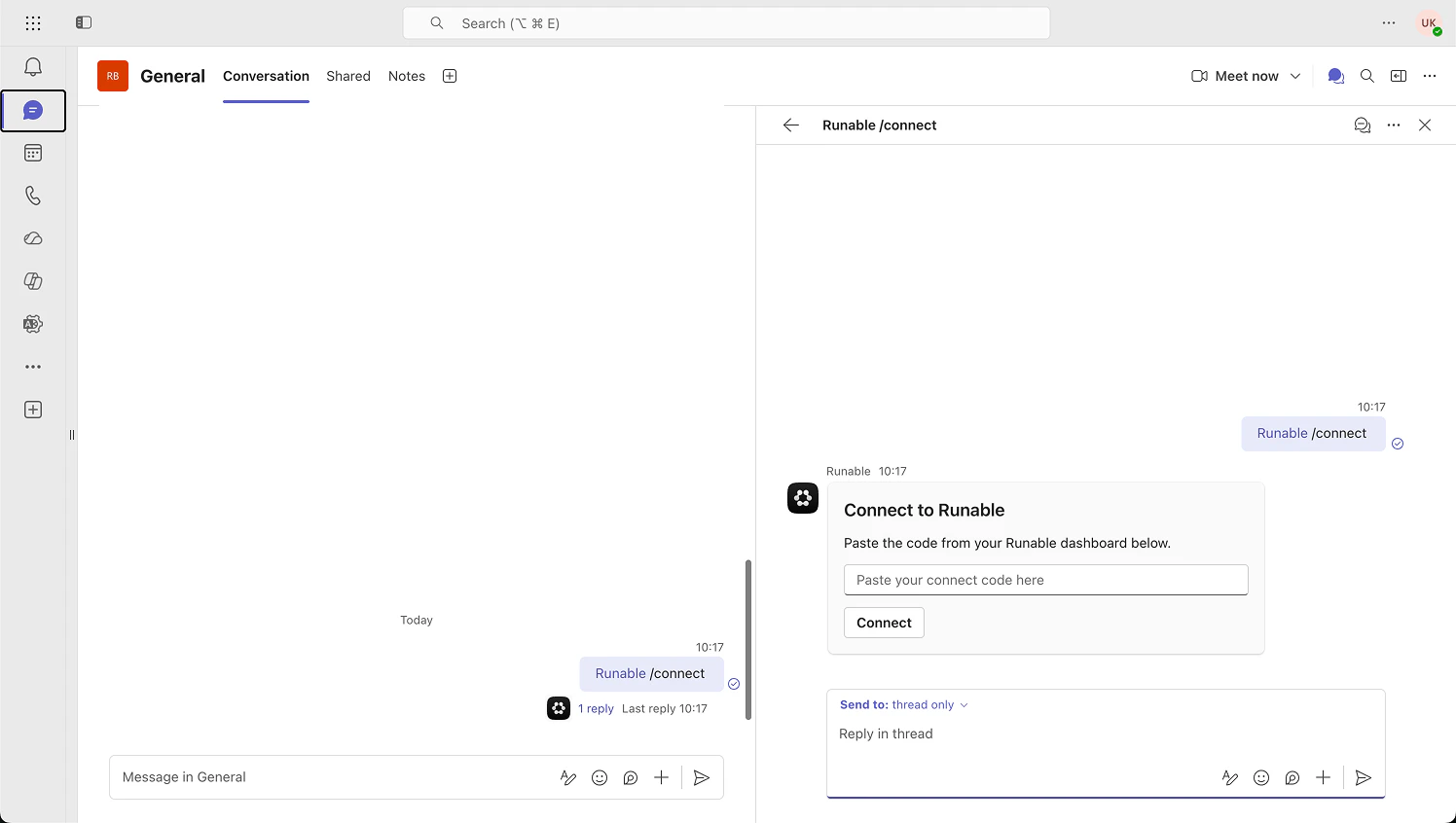
Task: Open Calendar in the left rail
Action: [33, 153]
